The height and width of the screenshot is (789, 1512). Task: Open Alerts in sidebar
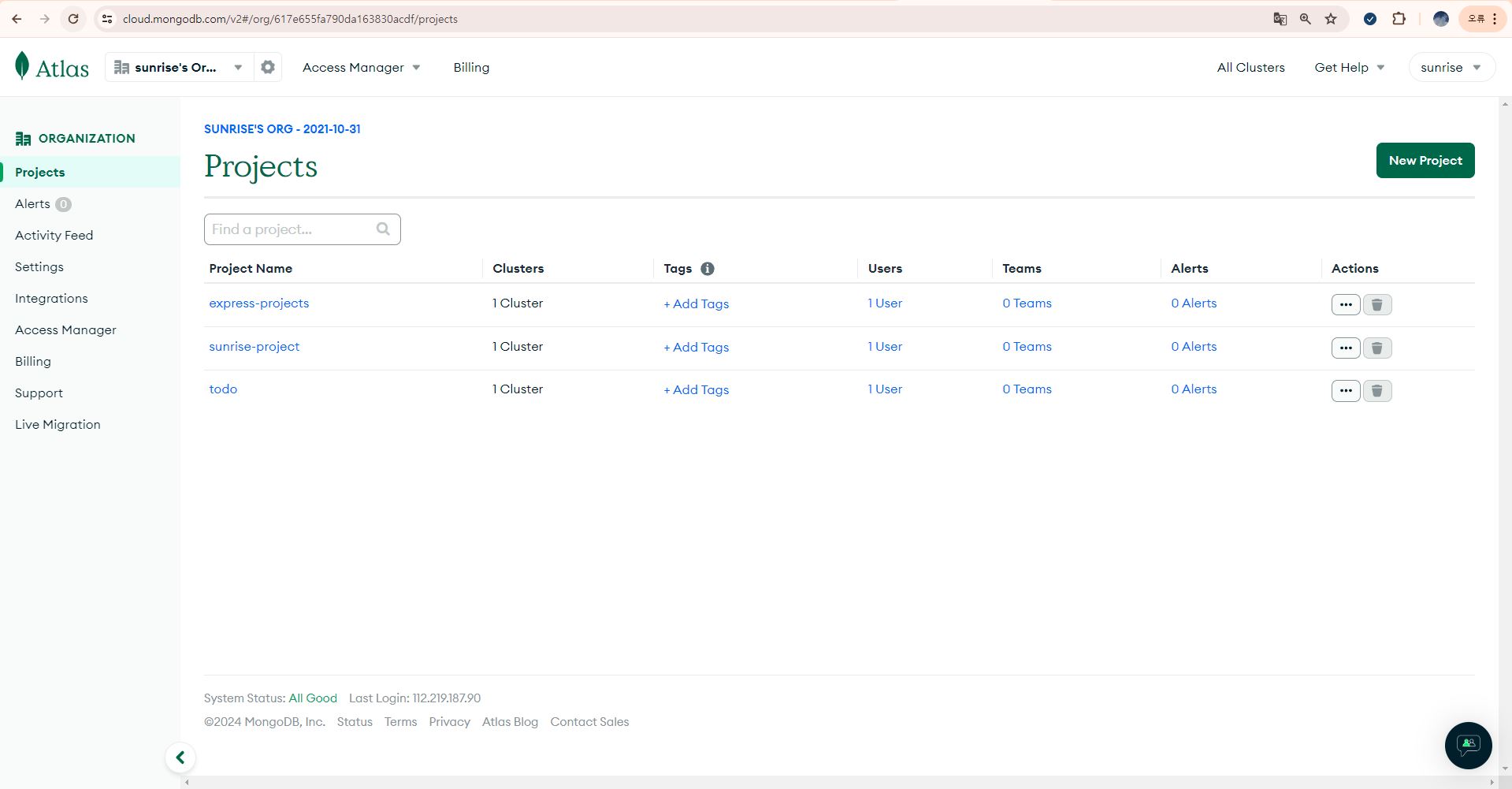[32, 204]
